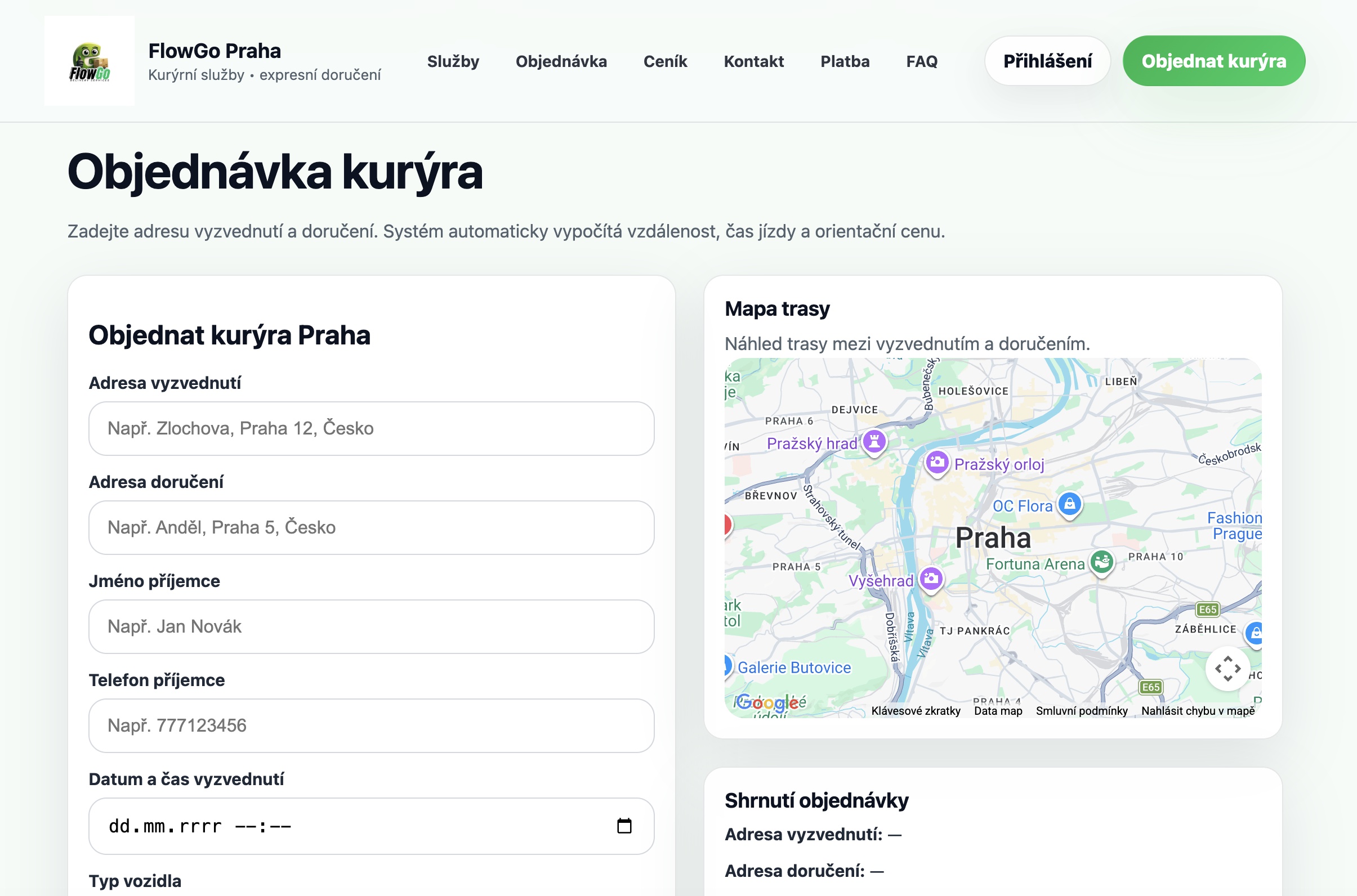The height and width of the screenshot is (896, 1357).
Task: Click the Data map button
Action: [998, 711]
